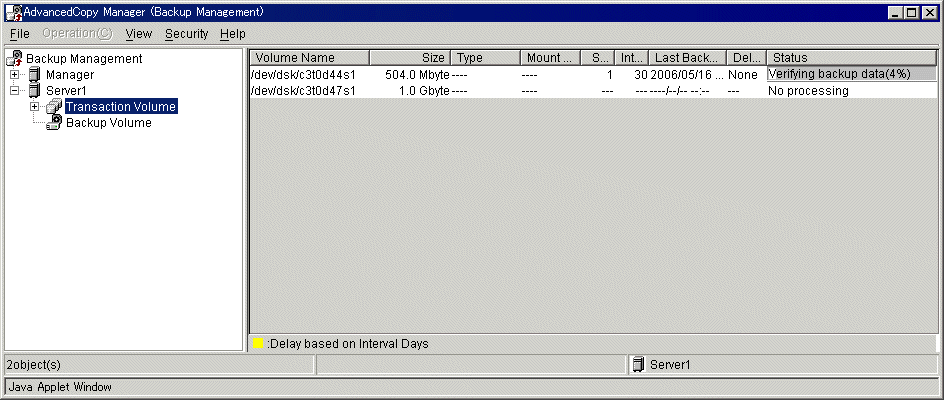Click the Status column header
Image resolution: width=944 pixels, height=400 pixels.
(851, 58)
